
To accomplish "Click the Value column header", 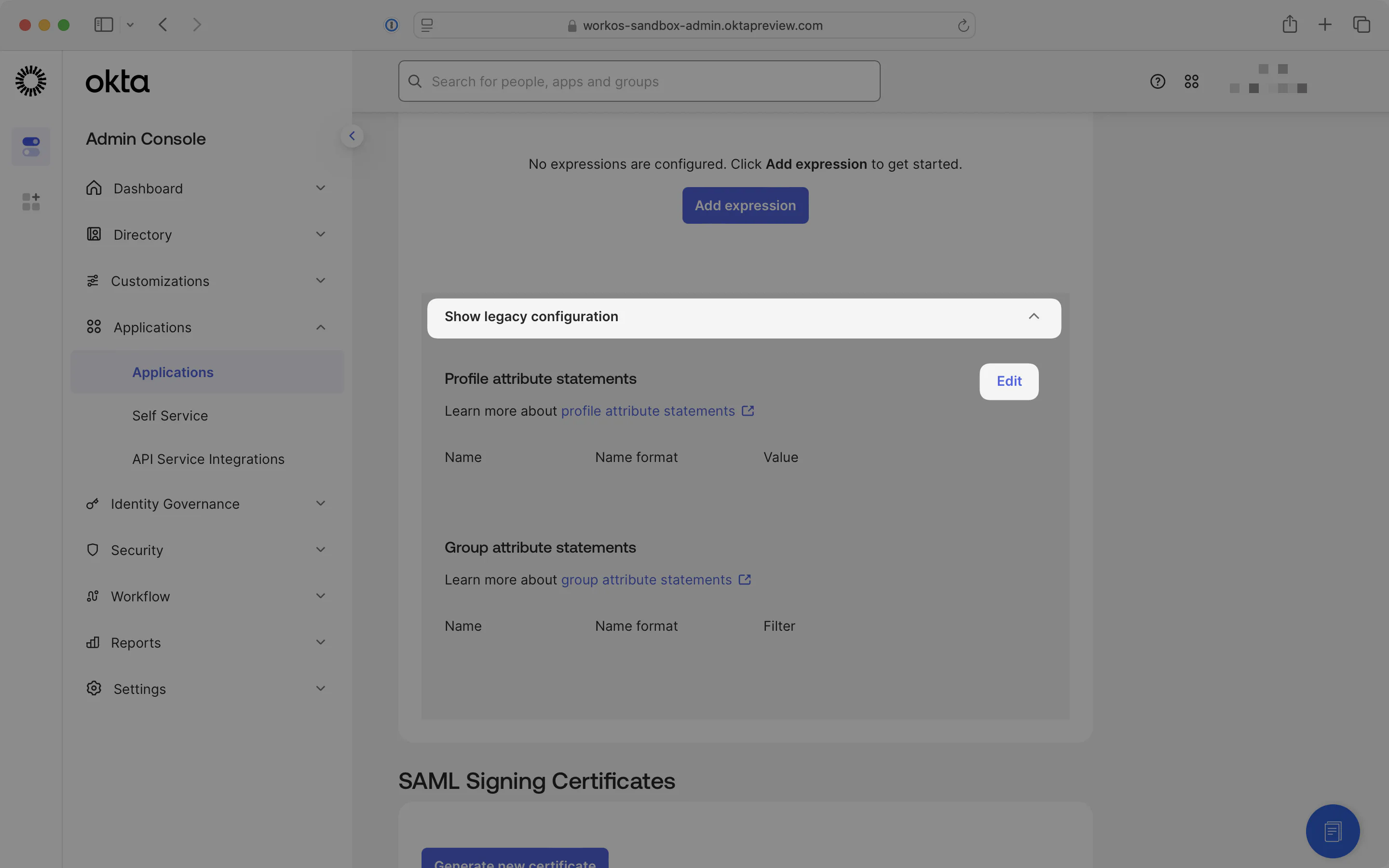I will point(781,458).
